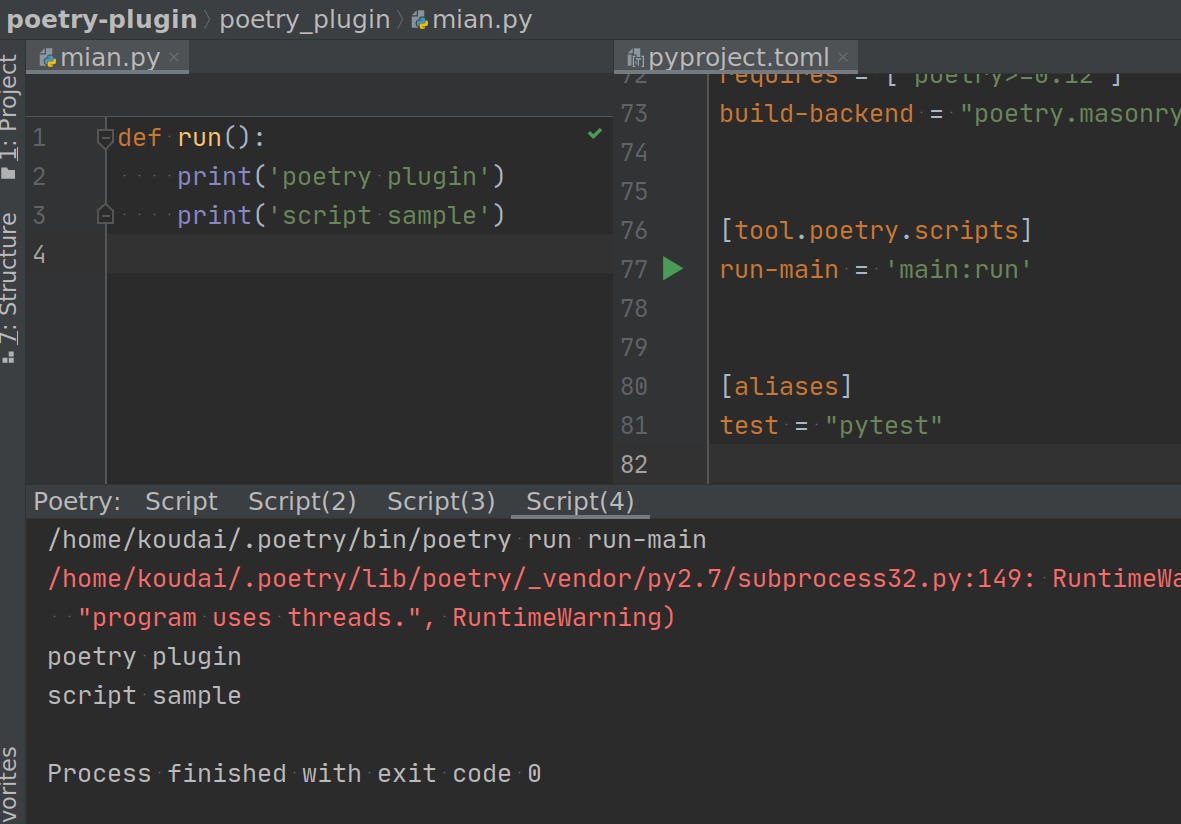Click the TOML icon next to pyproject.toml title
The image size is (1181, 824).
point(635,57)
